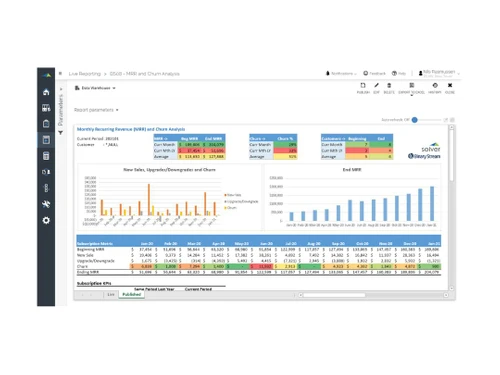This screenshot has height=375, width=500.
Task: Open the Feedback link in the header
Action: 374,73
